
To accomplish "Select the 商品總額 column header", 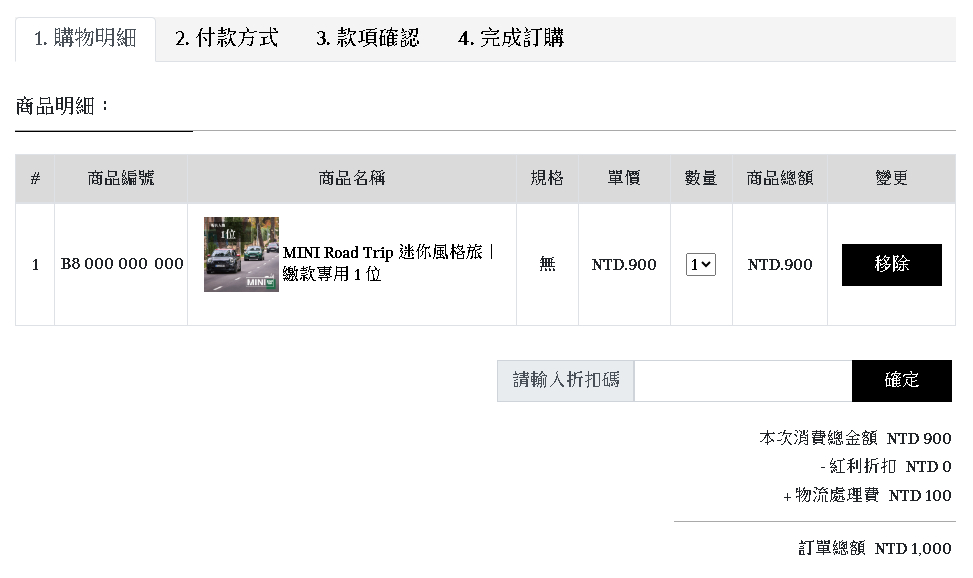I will (779, 179).
